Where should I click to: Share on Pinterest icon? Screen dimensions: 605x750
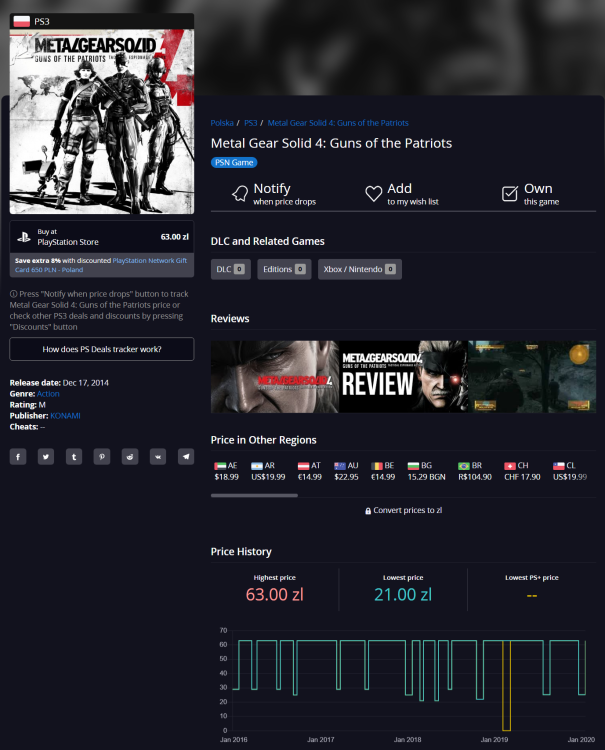pyautogui.click(x=102, y=456)
